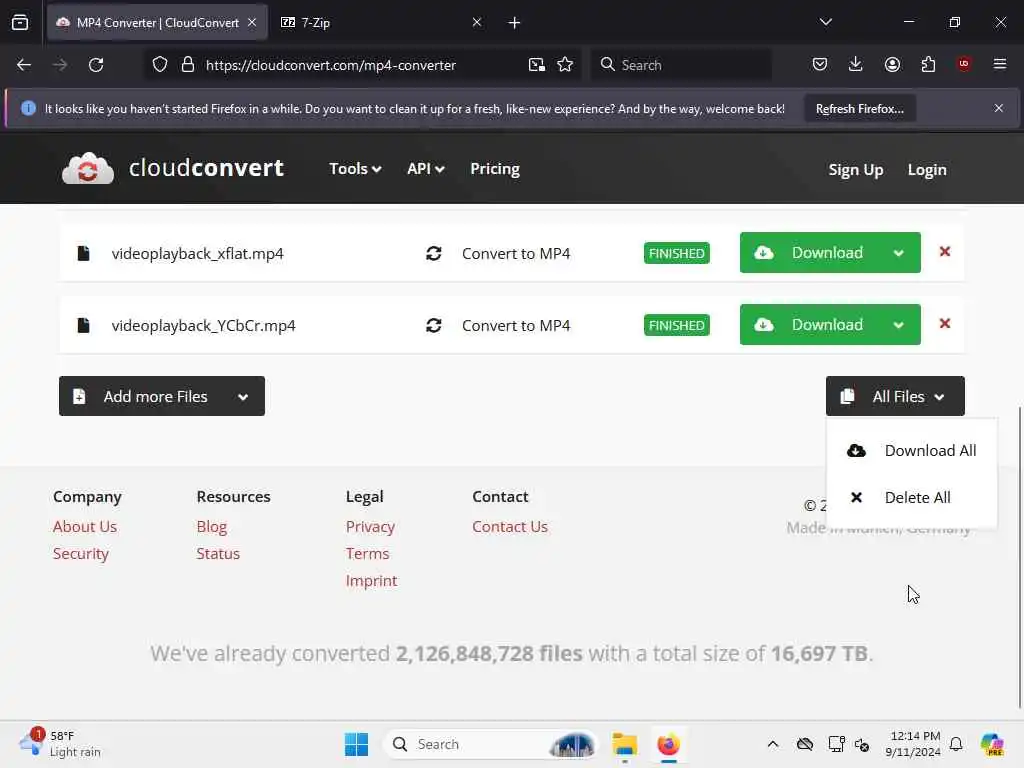Open the Windows Start menu
Screen dimensions: 1024x768
(x=357, y=744)
